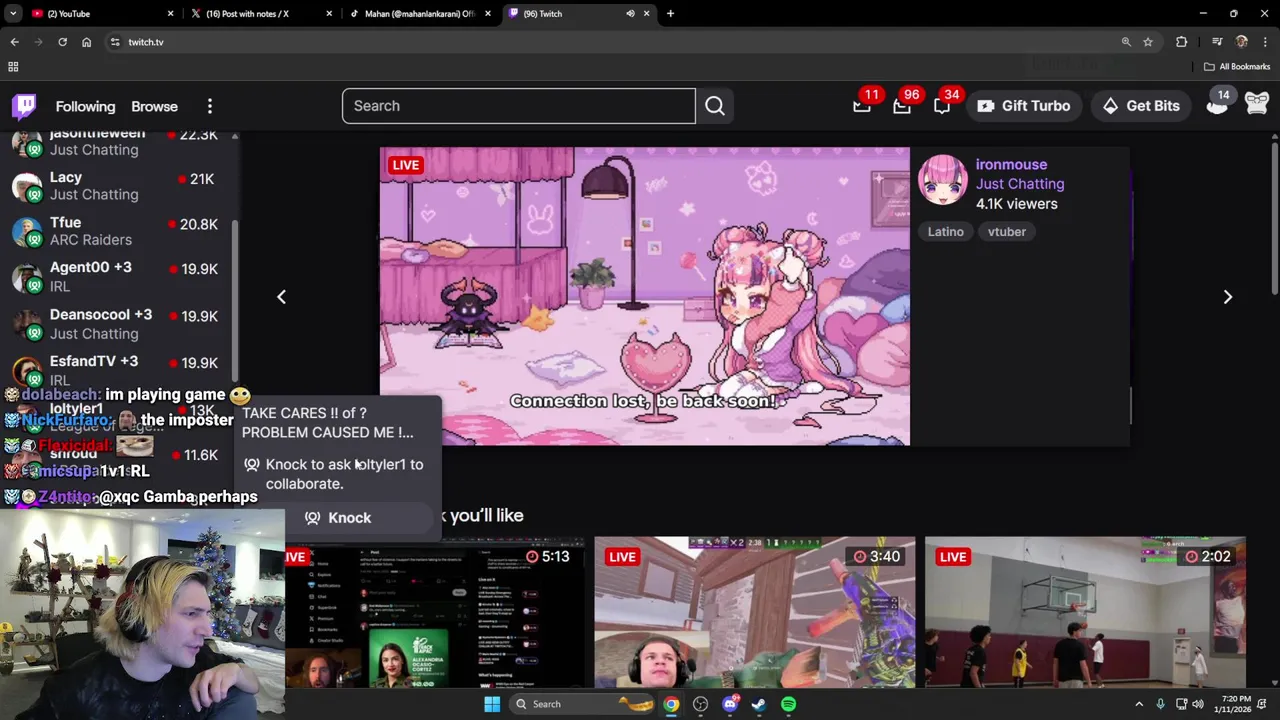Click the Get Bits button
The height and width of the screenshot is (720, 1280).
tap(1141, 106)
